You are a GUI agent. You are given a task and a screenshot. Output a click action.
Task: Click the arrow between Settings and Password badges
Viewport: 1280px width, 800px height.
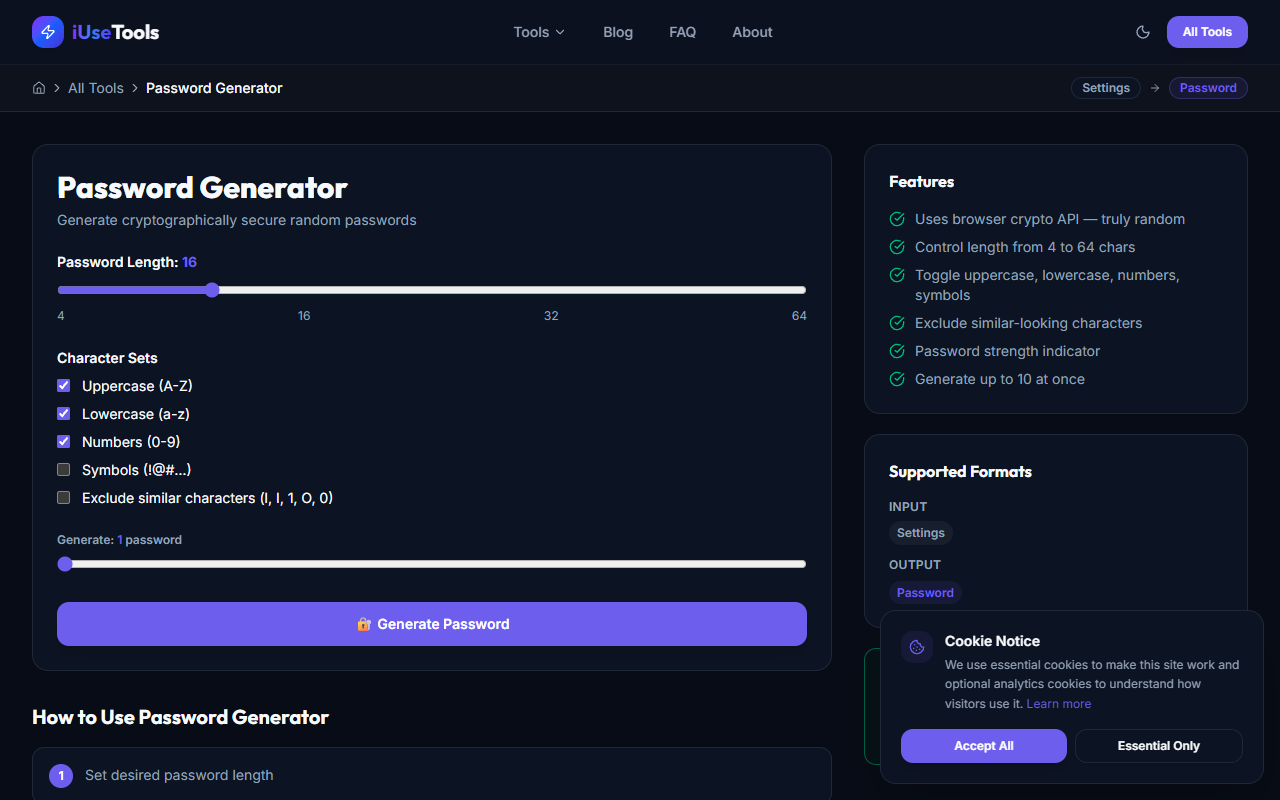1155,88
